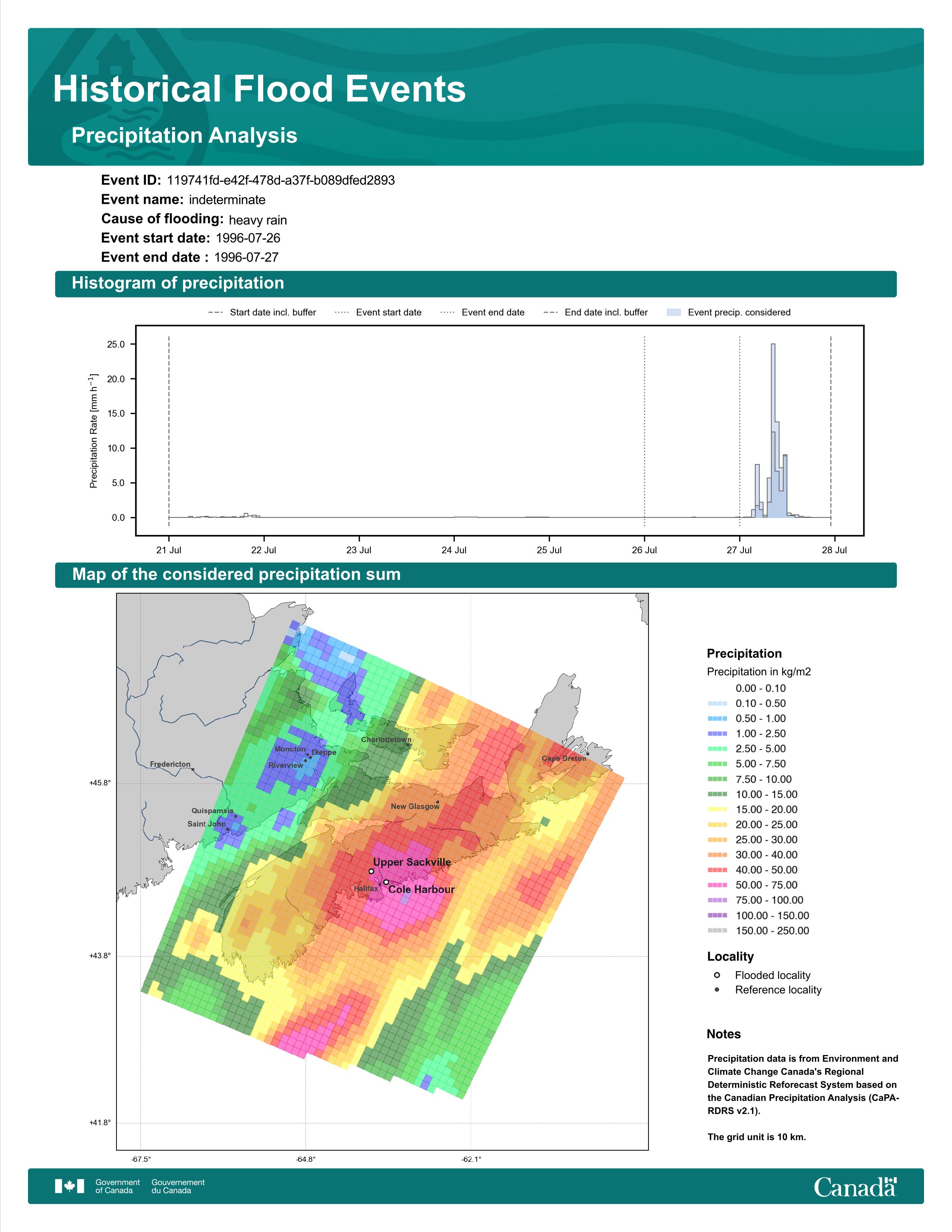Click the Riverview map label
The height and width of the screenshot is (1232, 952).
point(285,765)
